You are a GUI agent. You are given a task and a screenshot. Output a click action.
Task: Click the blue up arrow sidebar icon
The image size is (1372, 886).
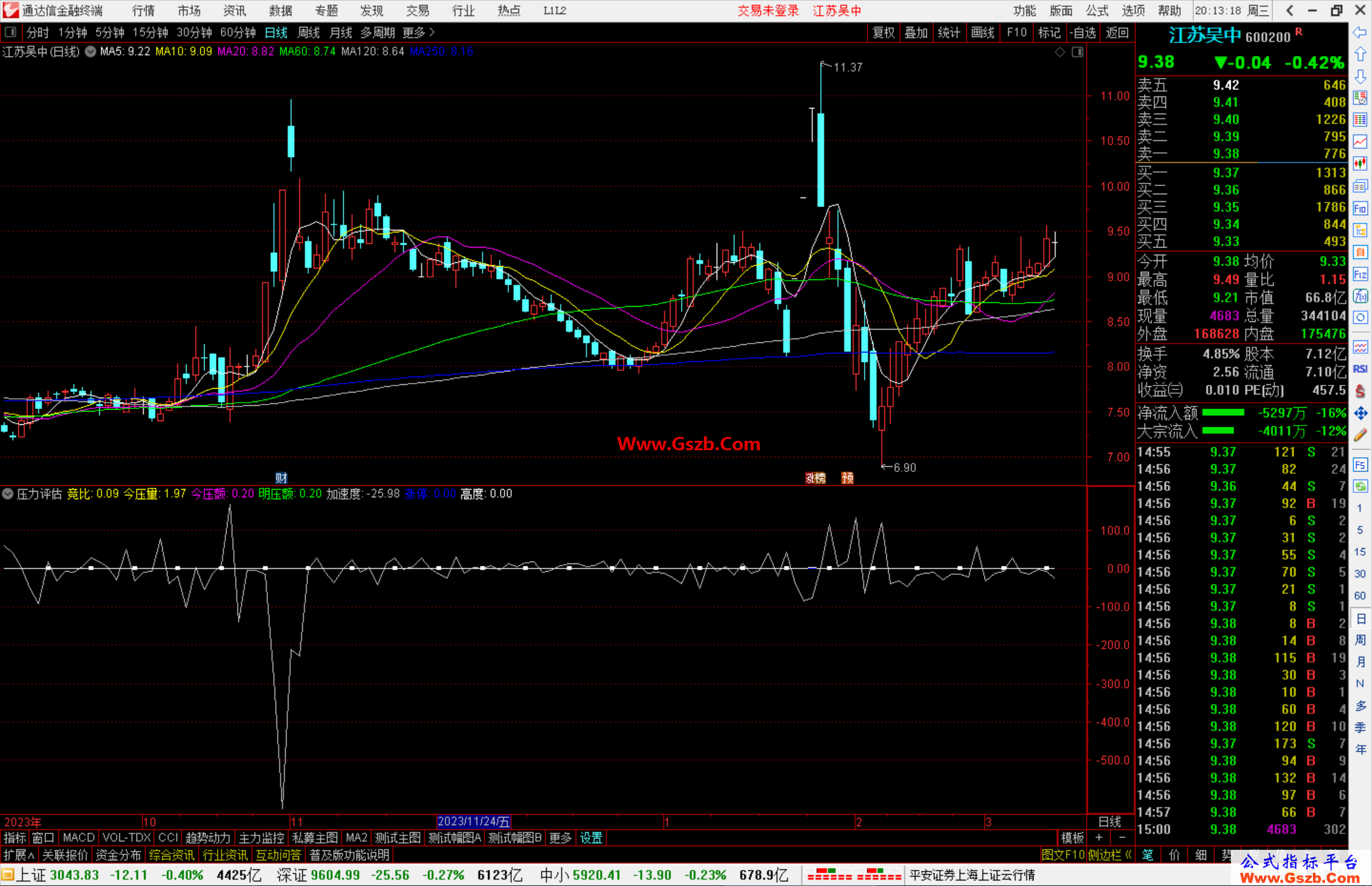coord(1360,55)
